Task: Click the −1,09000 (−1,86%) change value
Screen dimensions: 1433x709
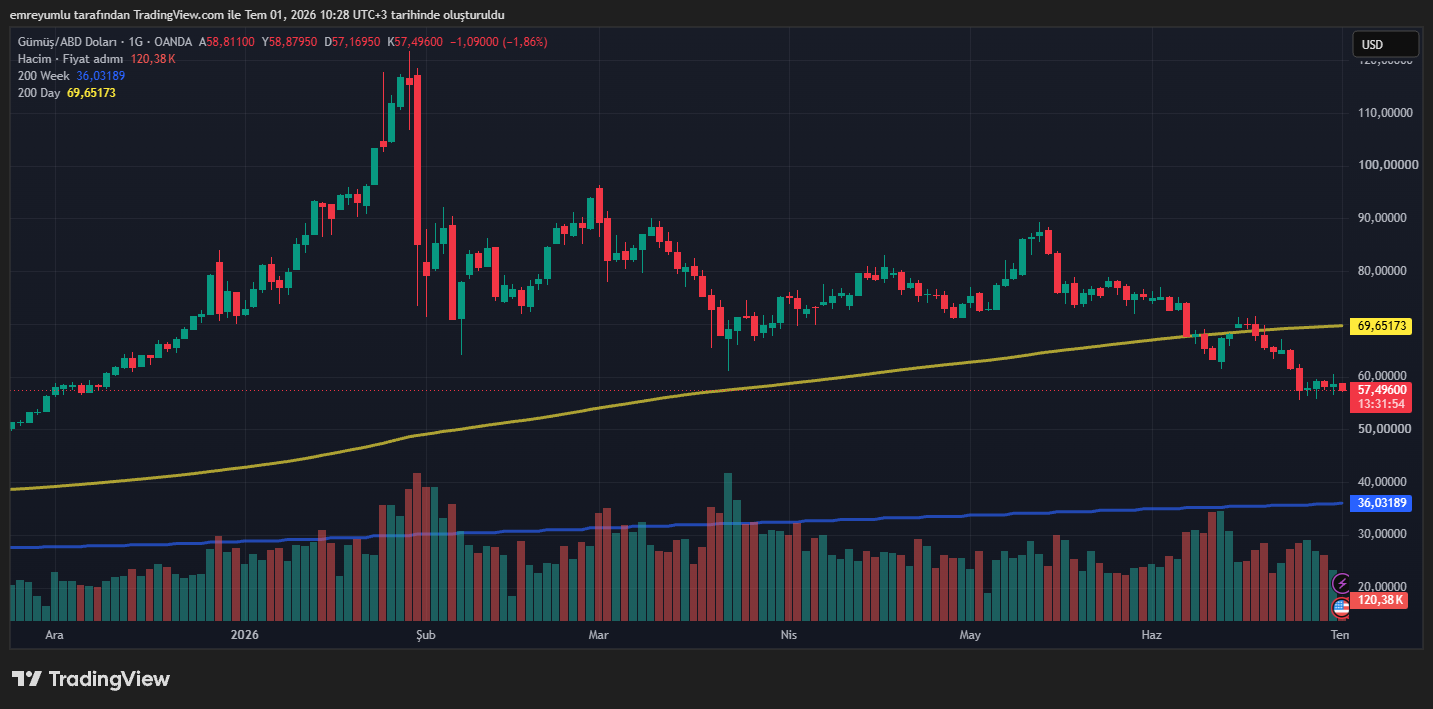Action: [x=498, y=42]
